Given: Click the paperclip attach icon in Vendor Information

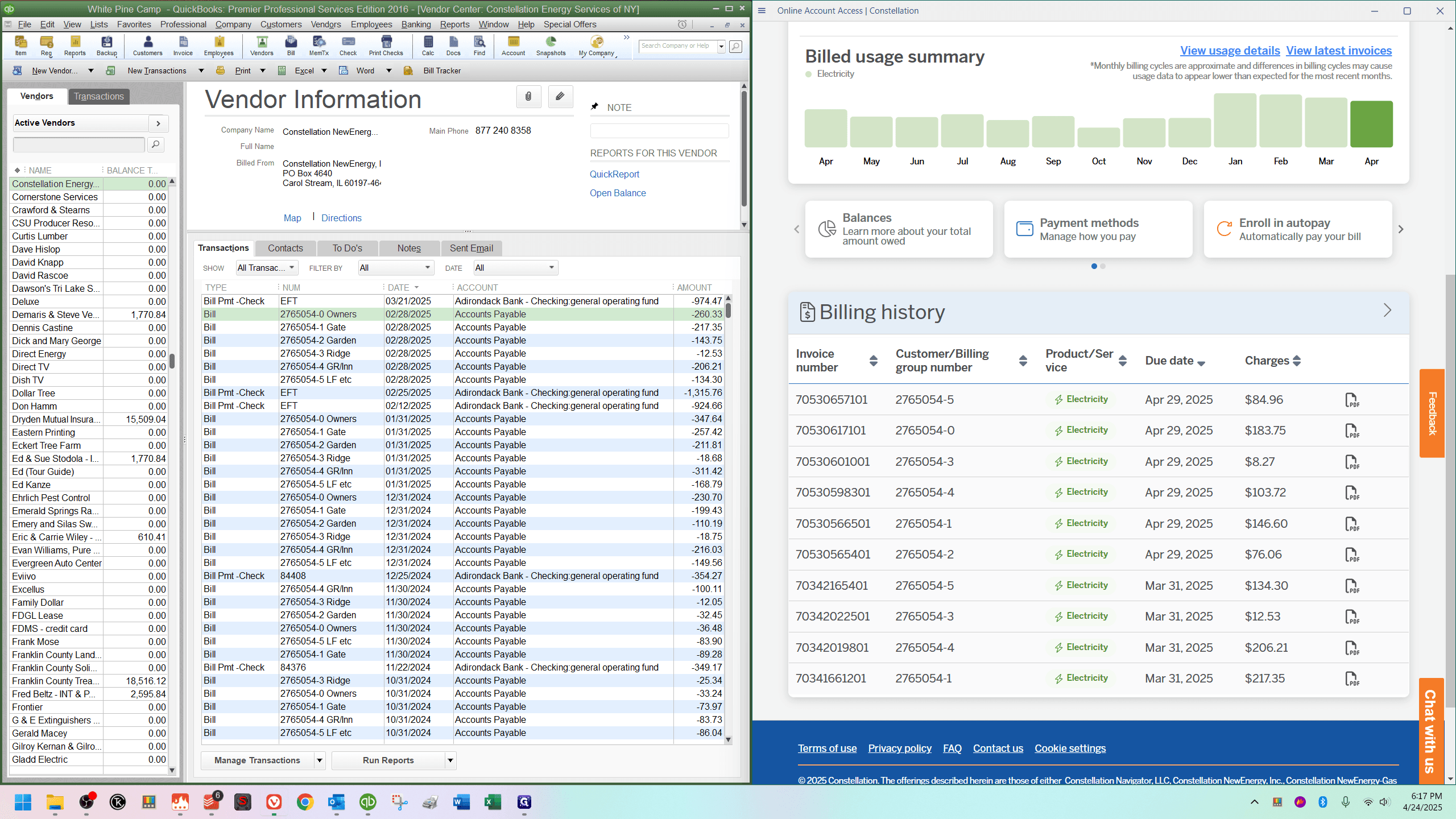Looking at the screenshot, I should [528, 97].
